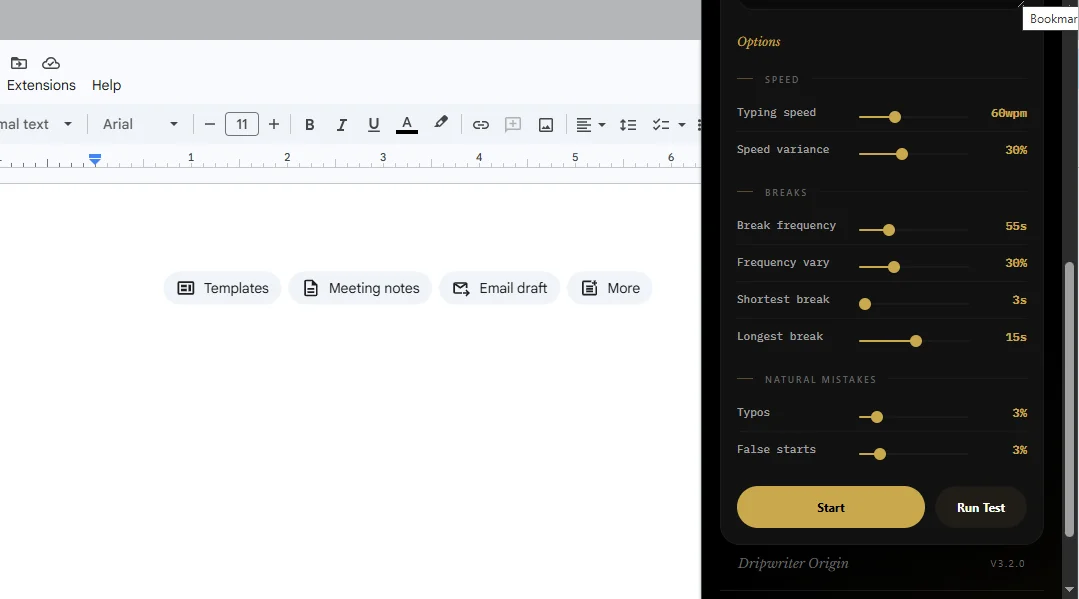
Task: Open the Extensions menu
Action: click(41, 85)
